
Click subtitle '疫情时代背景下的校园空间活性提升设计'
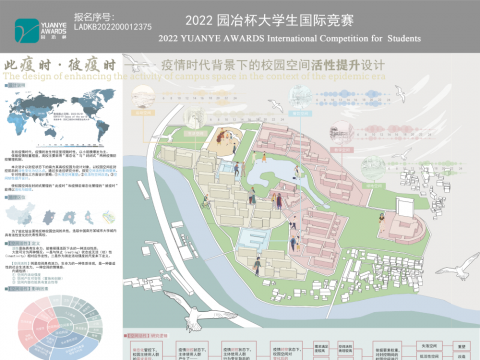click(273, 65)
